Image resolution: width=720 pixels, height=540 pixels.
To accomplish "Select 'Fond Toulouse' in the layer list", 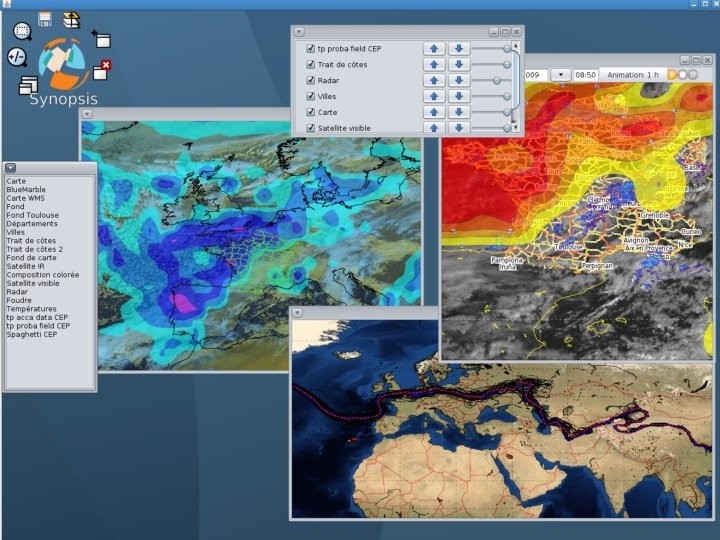I will 33,215.
